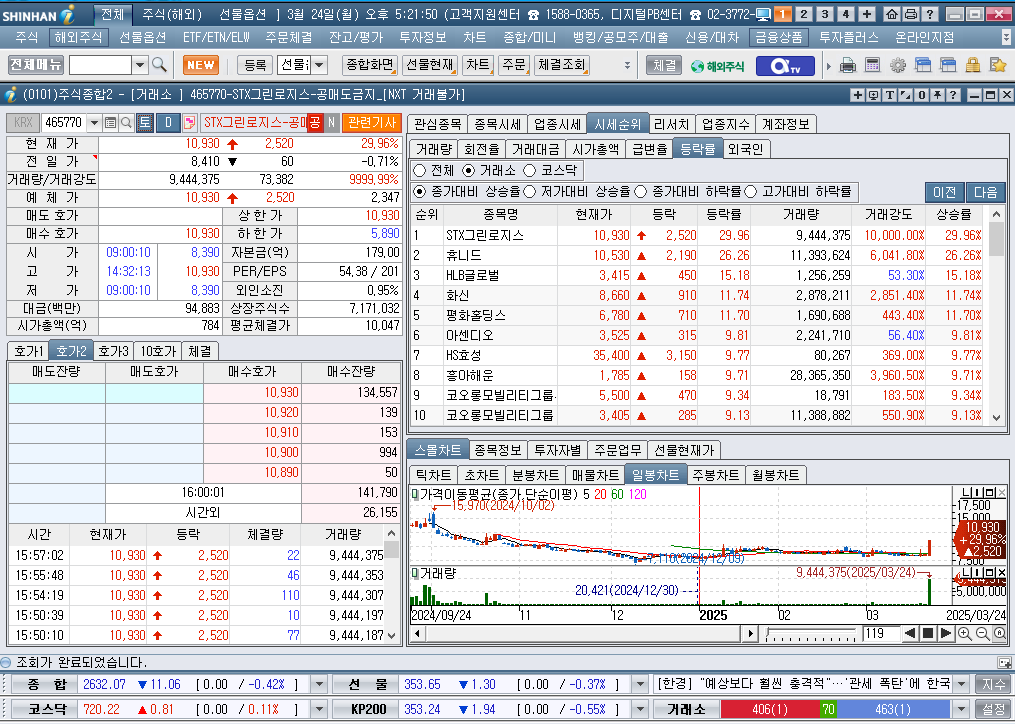Switch to the 호가1 tab
Viewport: 1015px width, 724px height.
pos(28,351)
